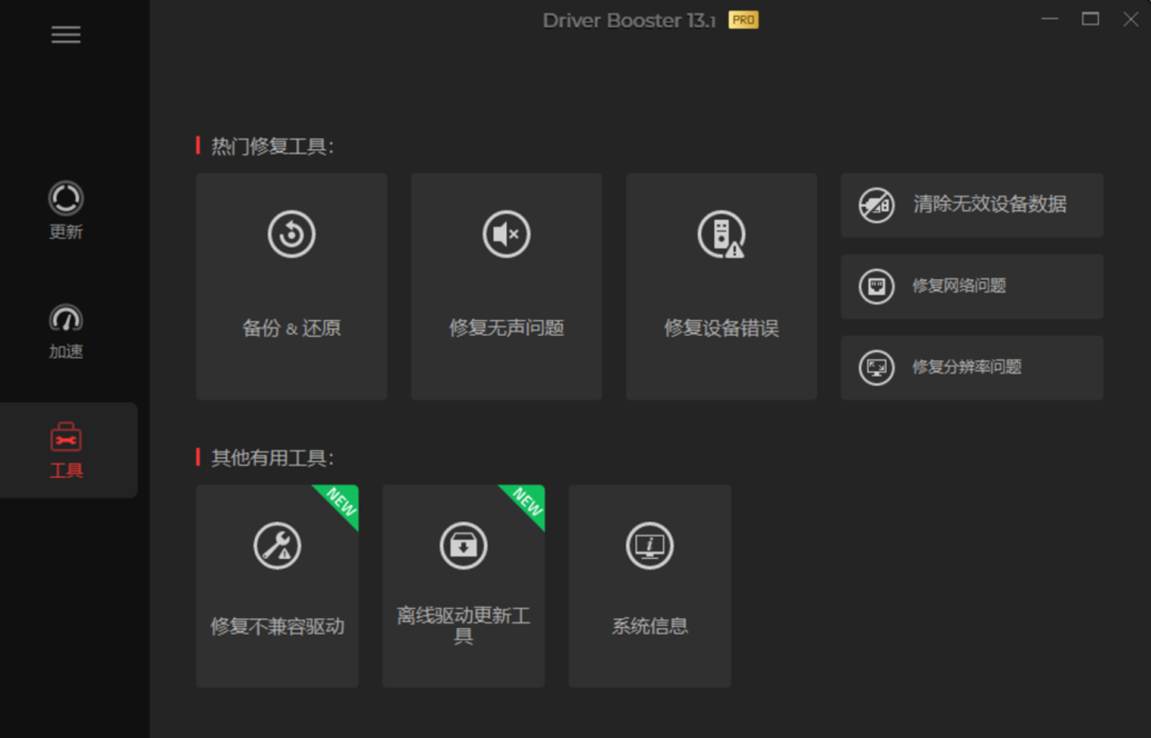The image size is (1151, 738).
Task: Click the 更新 update icon in sidebar
Action: click(66, 198)
